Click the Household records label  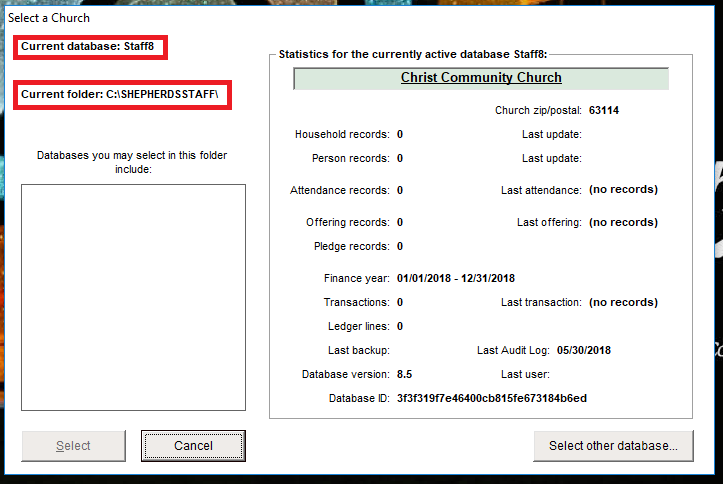pos(342,135)
